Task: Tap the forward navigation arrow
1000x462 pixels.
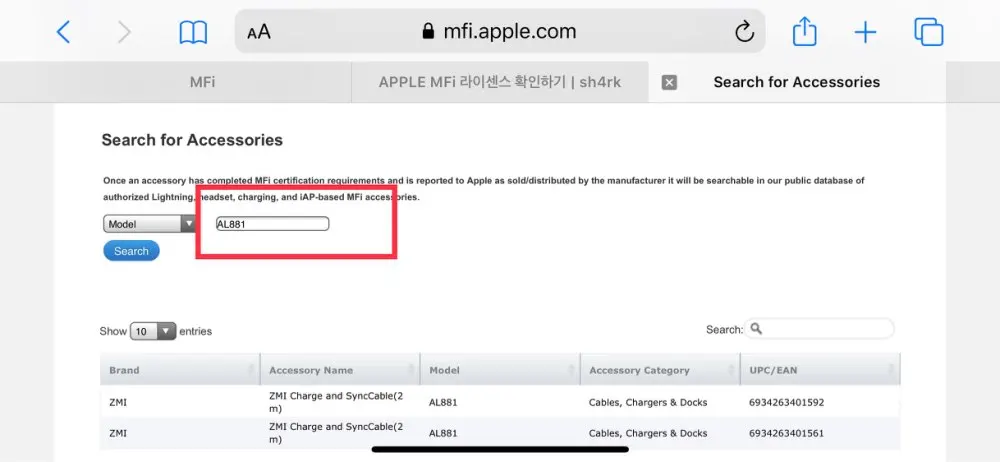Action: (124, 31)
